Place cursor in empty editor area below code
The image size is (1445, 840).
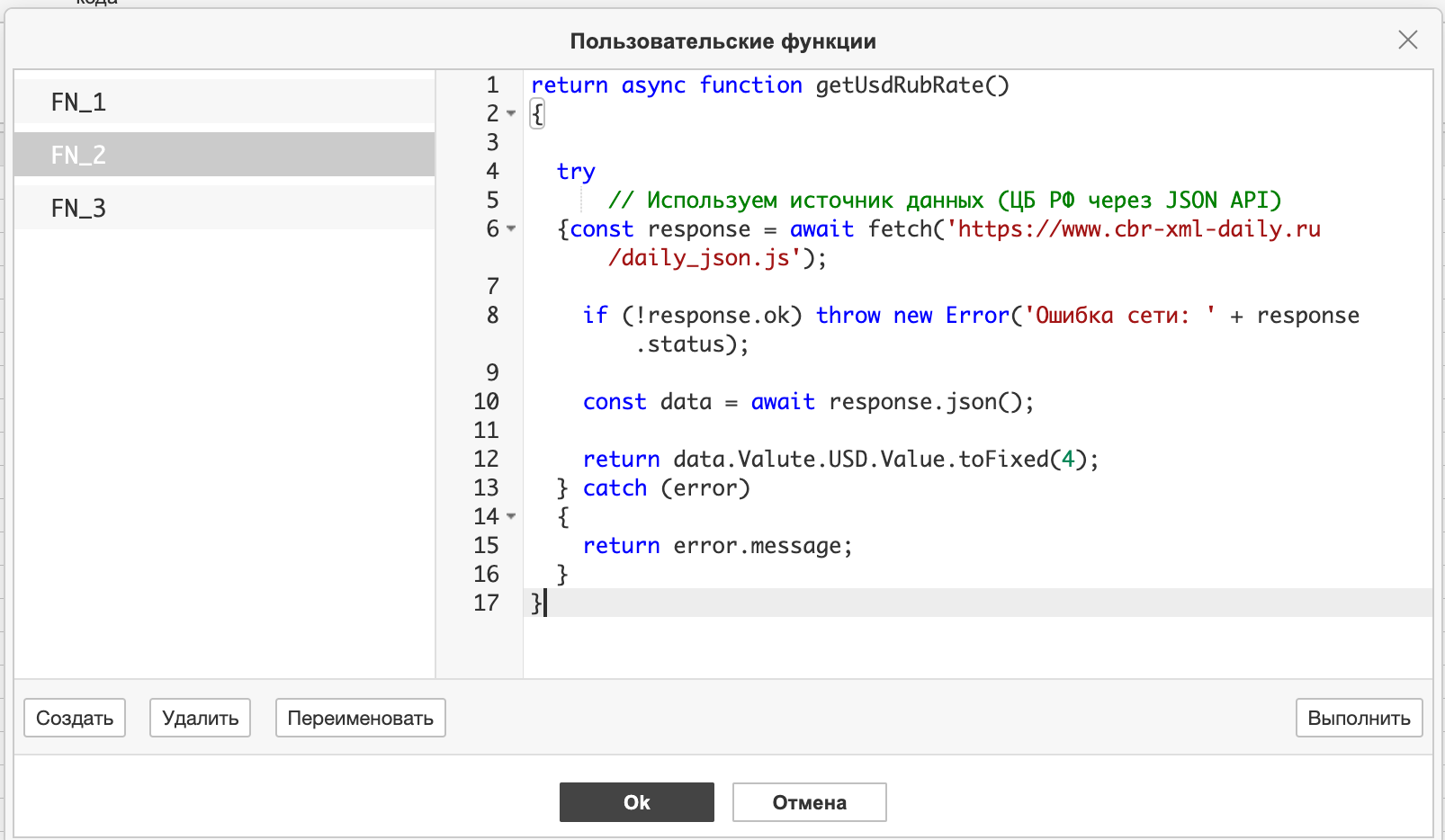[977, 648]
